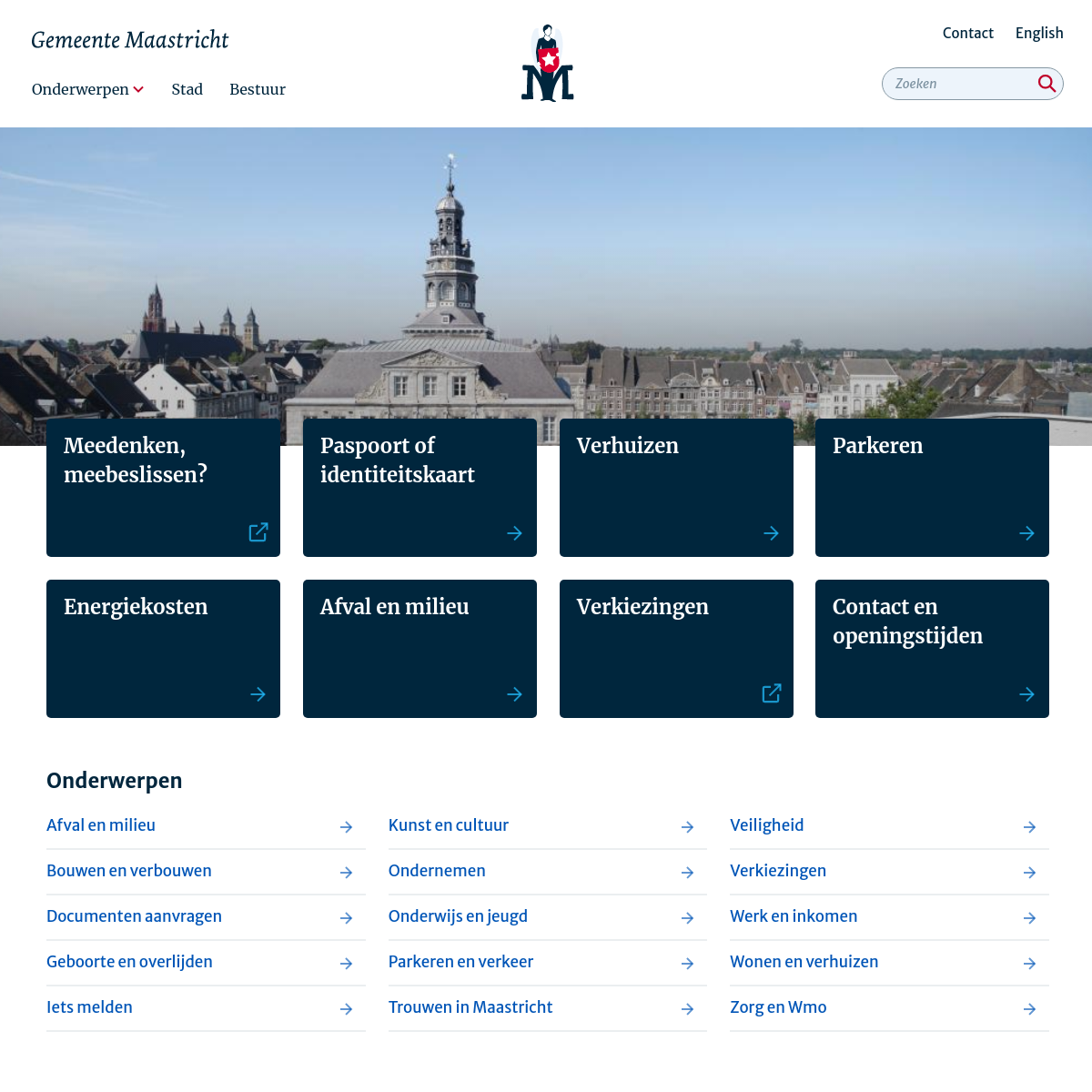Click arrow beside Documenten aanvragen
The height and width of the screenshot is (1092, 1092).
click(x=347, y=918)
